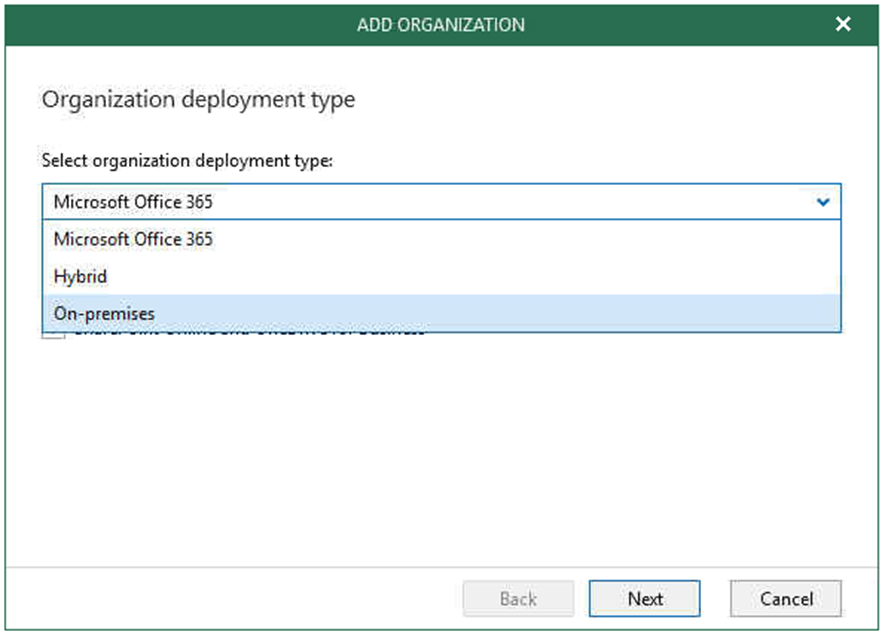Toggle the partially hidden checkbox below the list

coord(54,335)
